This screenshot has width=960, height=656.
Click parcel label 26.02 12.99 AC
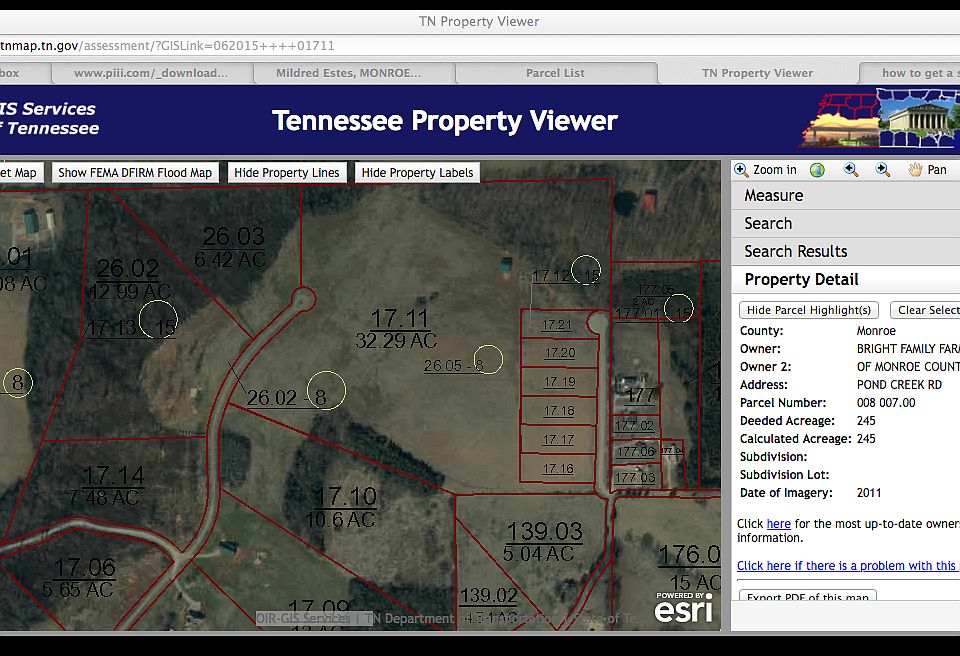pyautogui.click(x=129, y=279)
